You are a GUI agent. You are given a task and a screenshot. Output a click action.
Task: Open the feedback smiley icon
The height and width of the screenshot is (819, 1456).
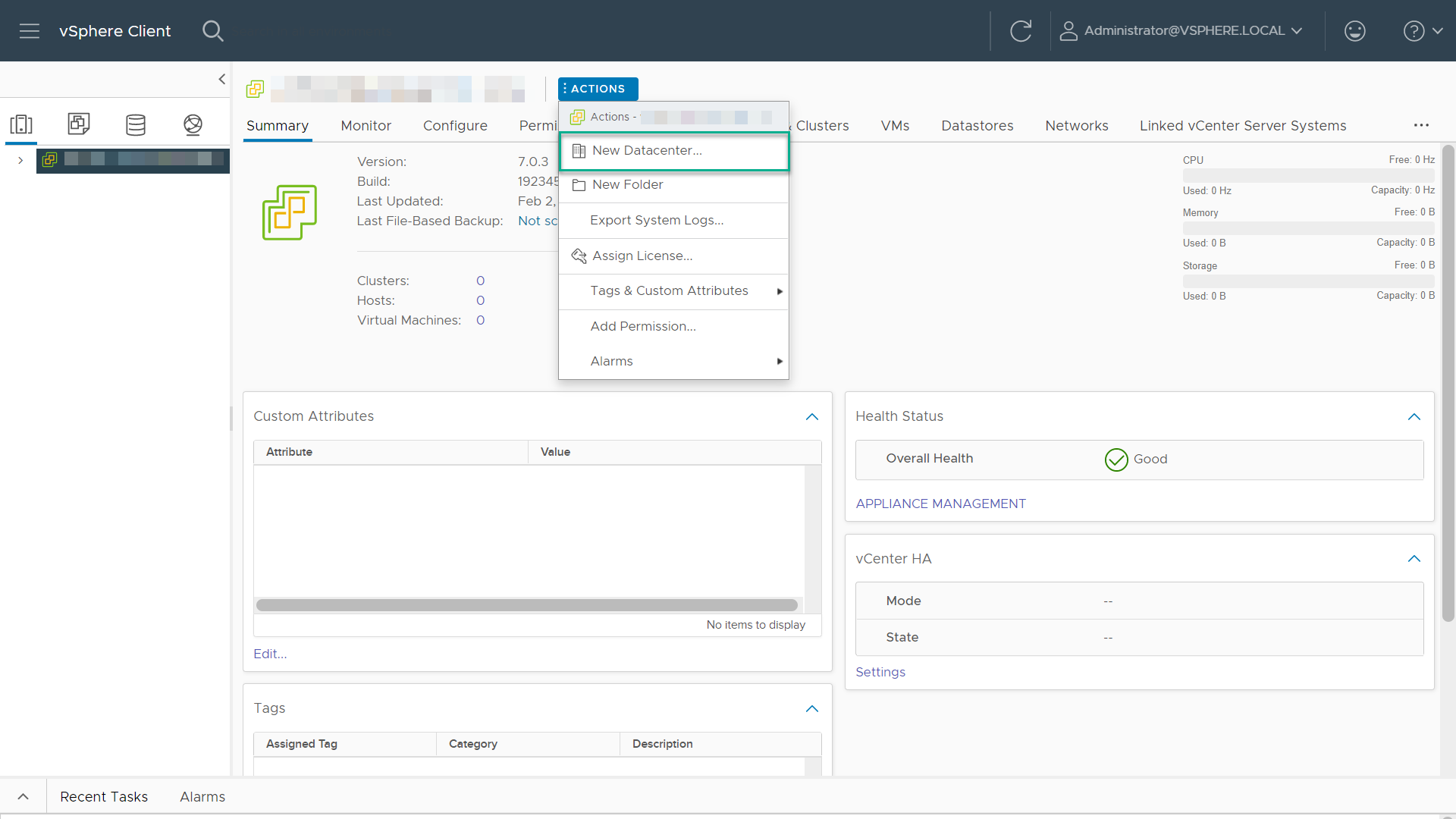click(1354, 31)
